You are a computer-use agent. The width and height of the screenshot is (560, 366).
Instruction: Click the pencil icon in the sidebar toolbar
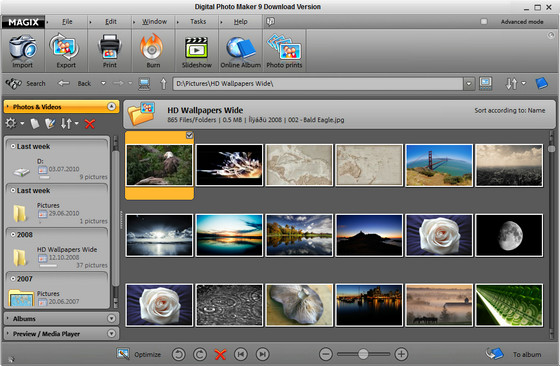coord(50,124)
